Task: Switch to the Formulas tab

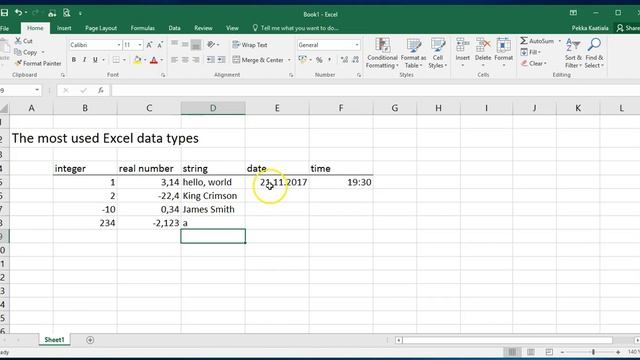Action: click(x=142, y=28)
